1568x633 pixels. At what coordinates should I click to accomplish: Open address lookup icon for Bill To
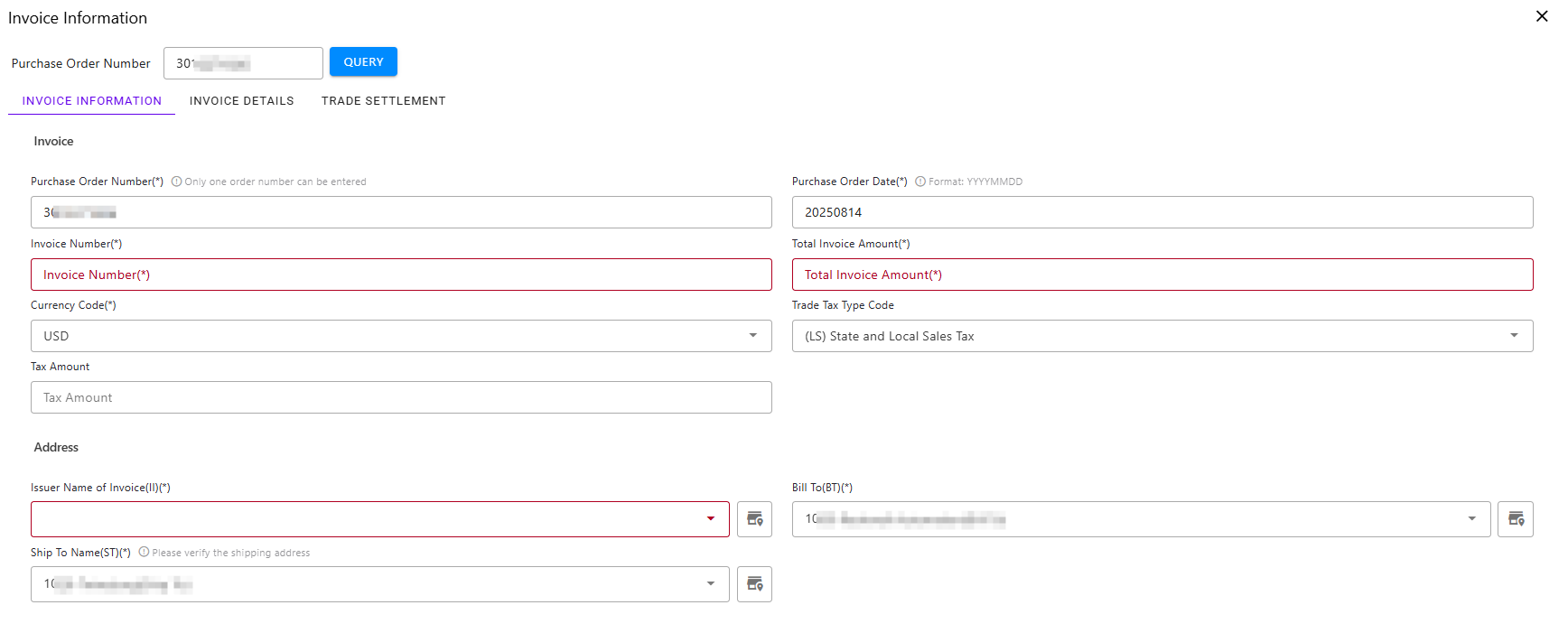1515,519
